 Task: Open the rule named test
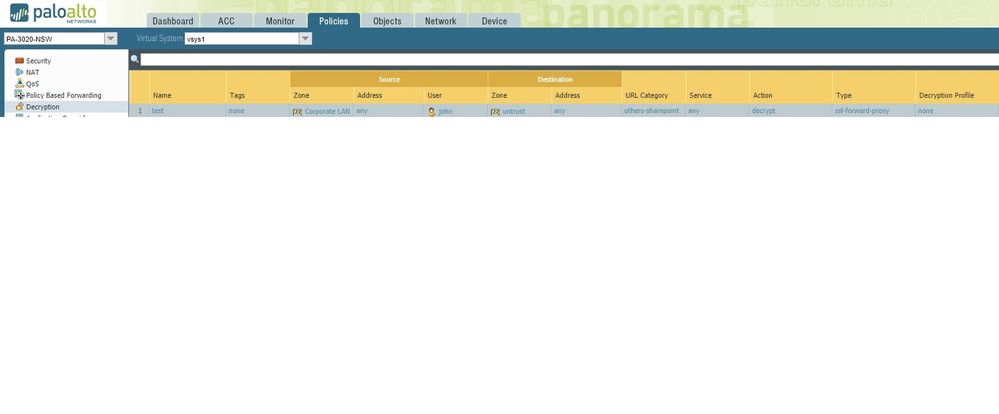point(158,111)
